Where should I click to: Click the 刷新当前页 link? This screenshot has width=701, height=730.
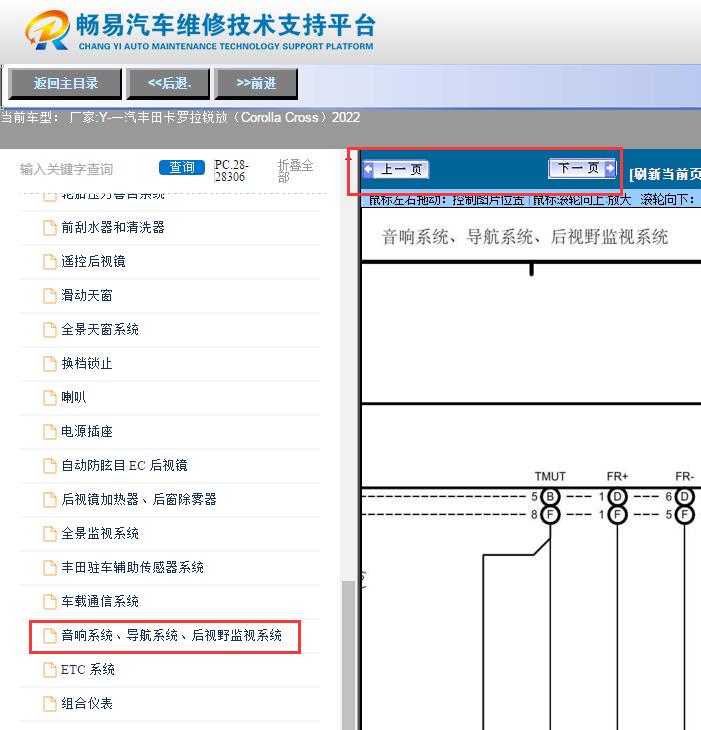click(x=665, y=174)
